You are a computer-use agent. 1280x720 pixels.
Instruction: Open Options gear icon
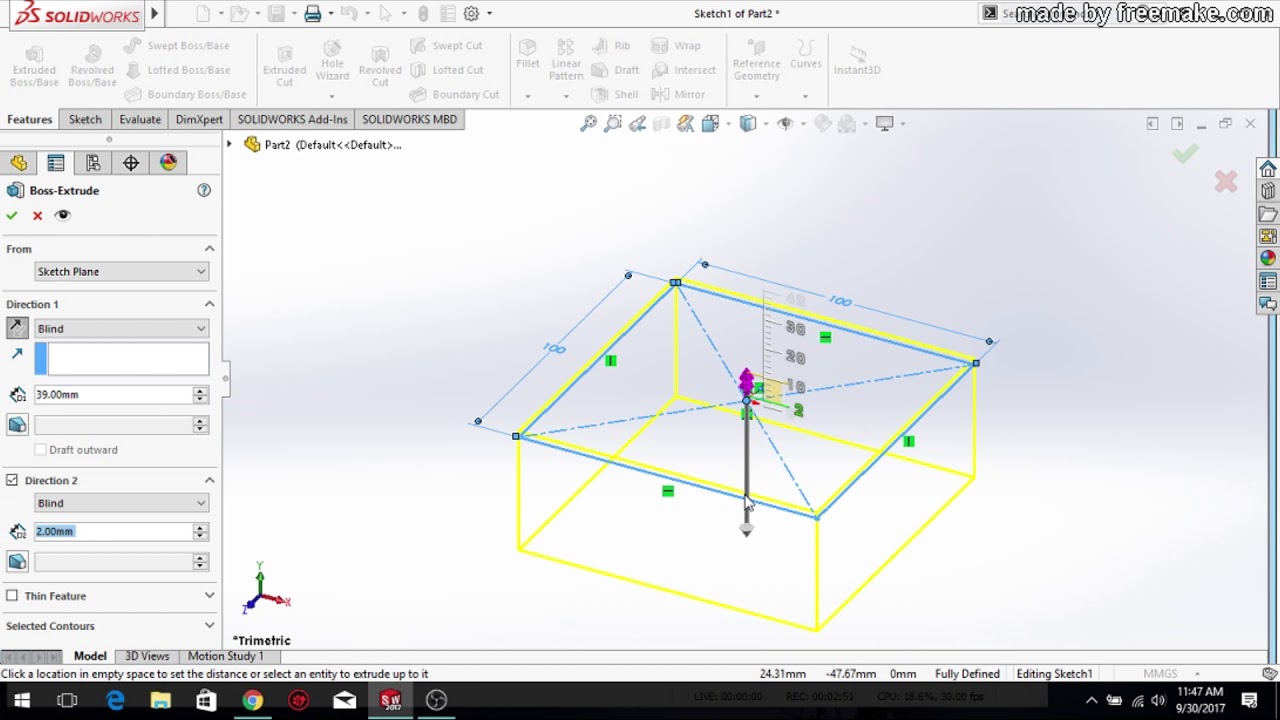(x=471, y=13)
